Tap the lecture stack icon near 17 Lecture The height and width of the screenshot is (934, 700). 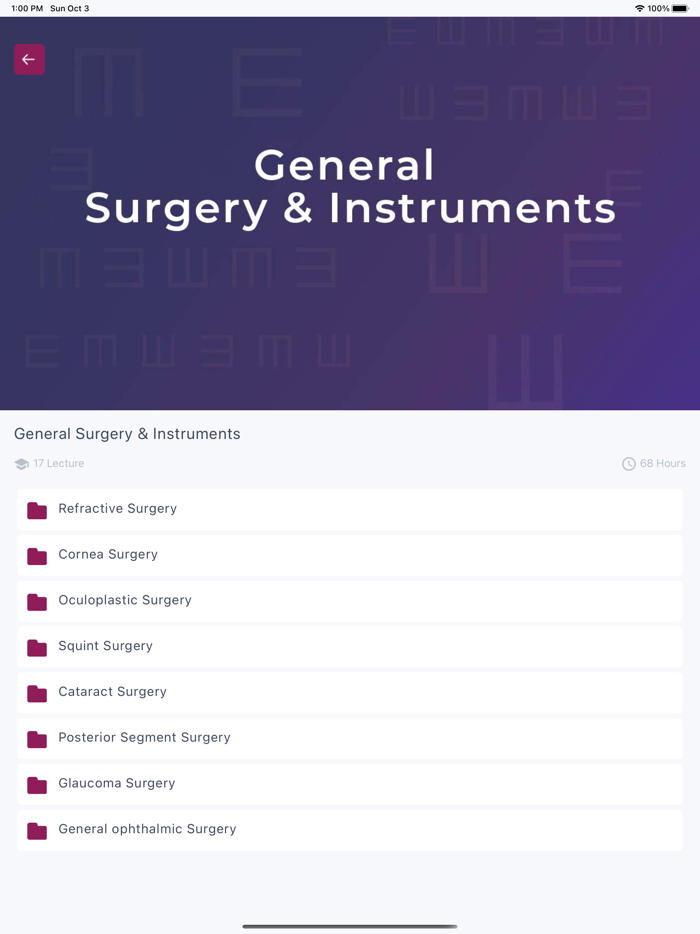[22, 463]
